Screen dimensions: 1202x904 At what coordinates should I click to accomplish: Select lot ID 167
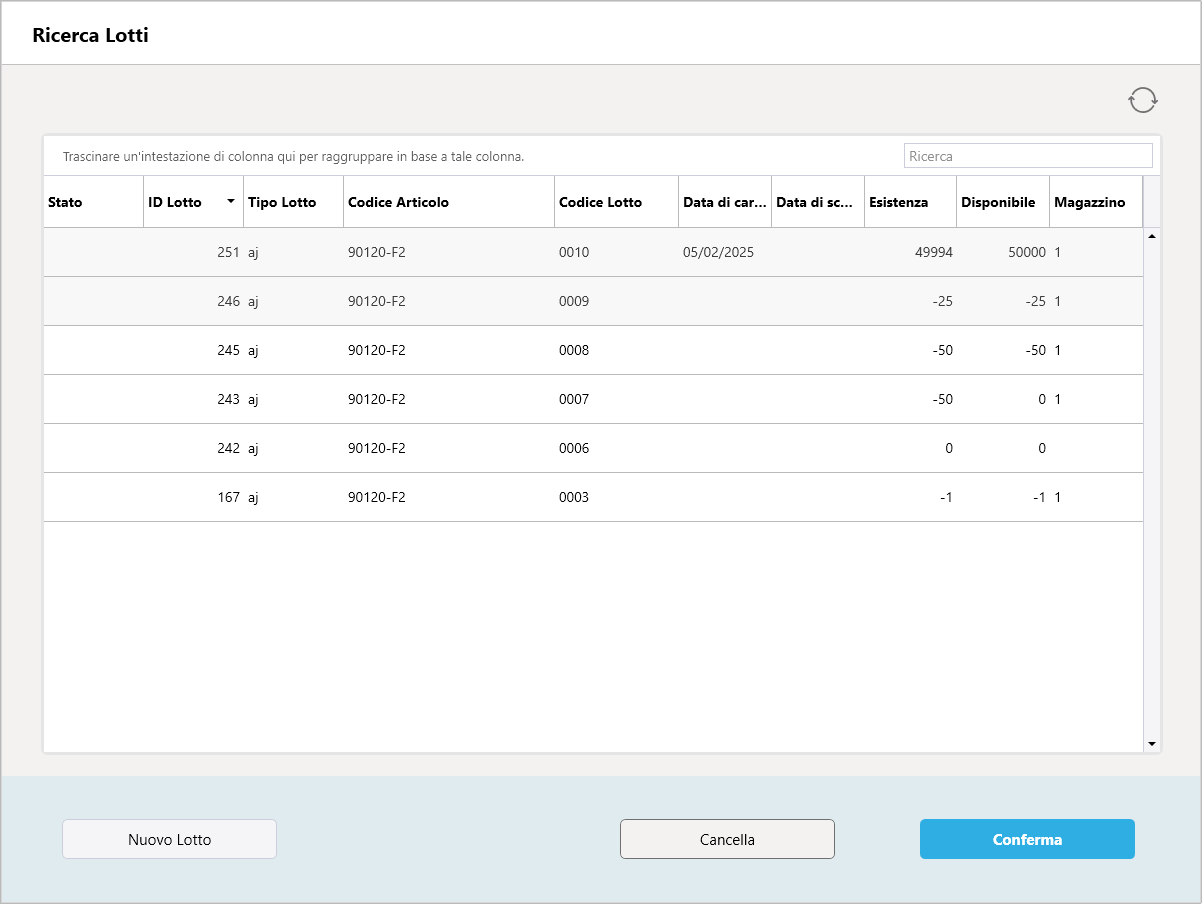click(228, 497)
